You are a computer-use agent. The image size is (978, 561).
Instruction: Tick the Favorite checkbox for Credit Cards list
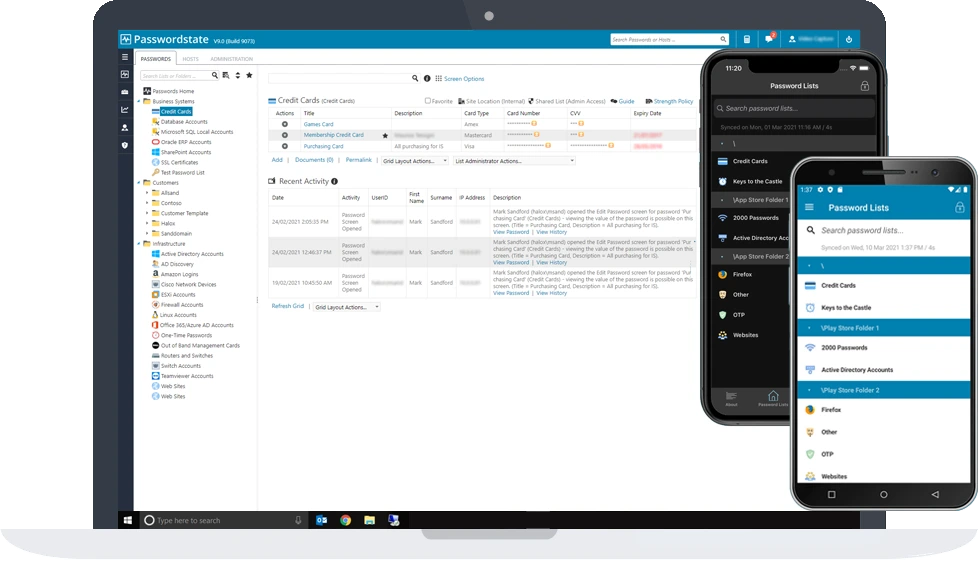click(x=428, y=100)
